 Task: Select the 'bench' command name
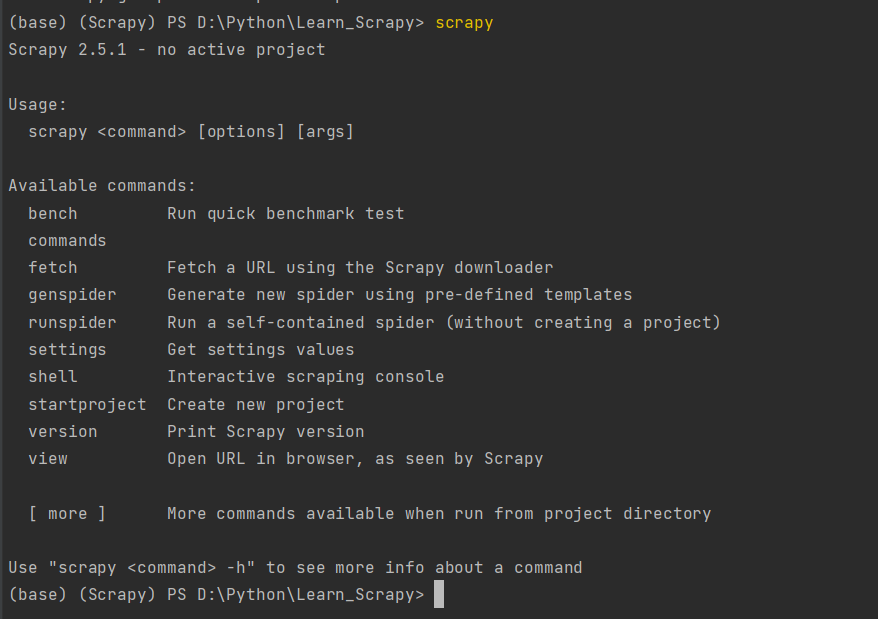tap(53, 214)
